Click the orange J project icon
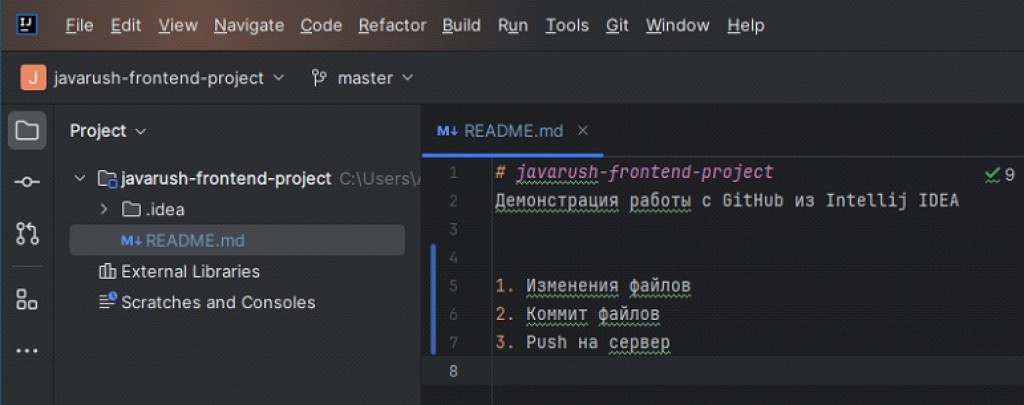 [x=33, y=78]
